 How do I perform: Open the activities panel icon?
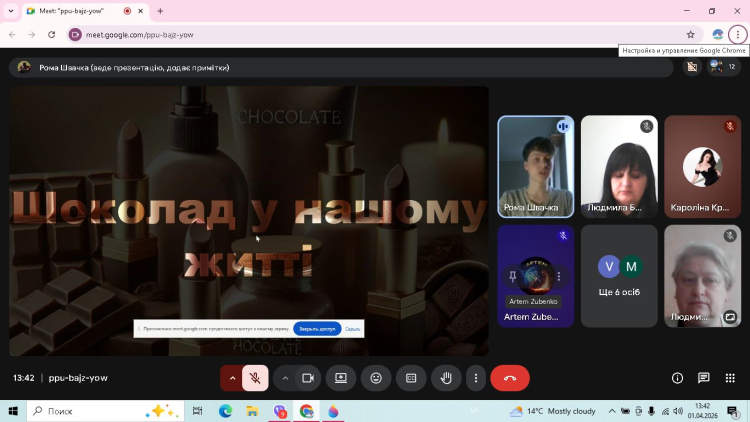click(x=729, y=378)
